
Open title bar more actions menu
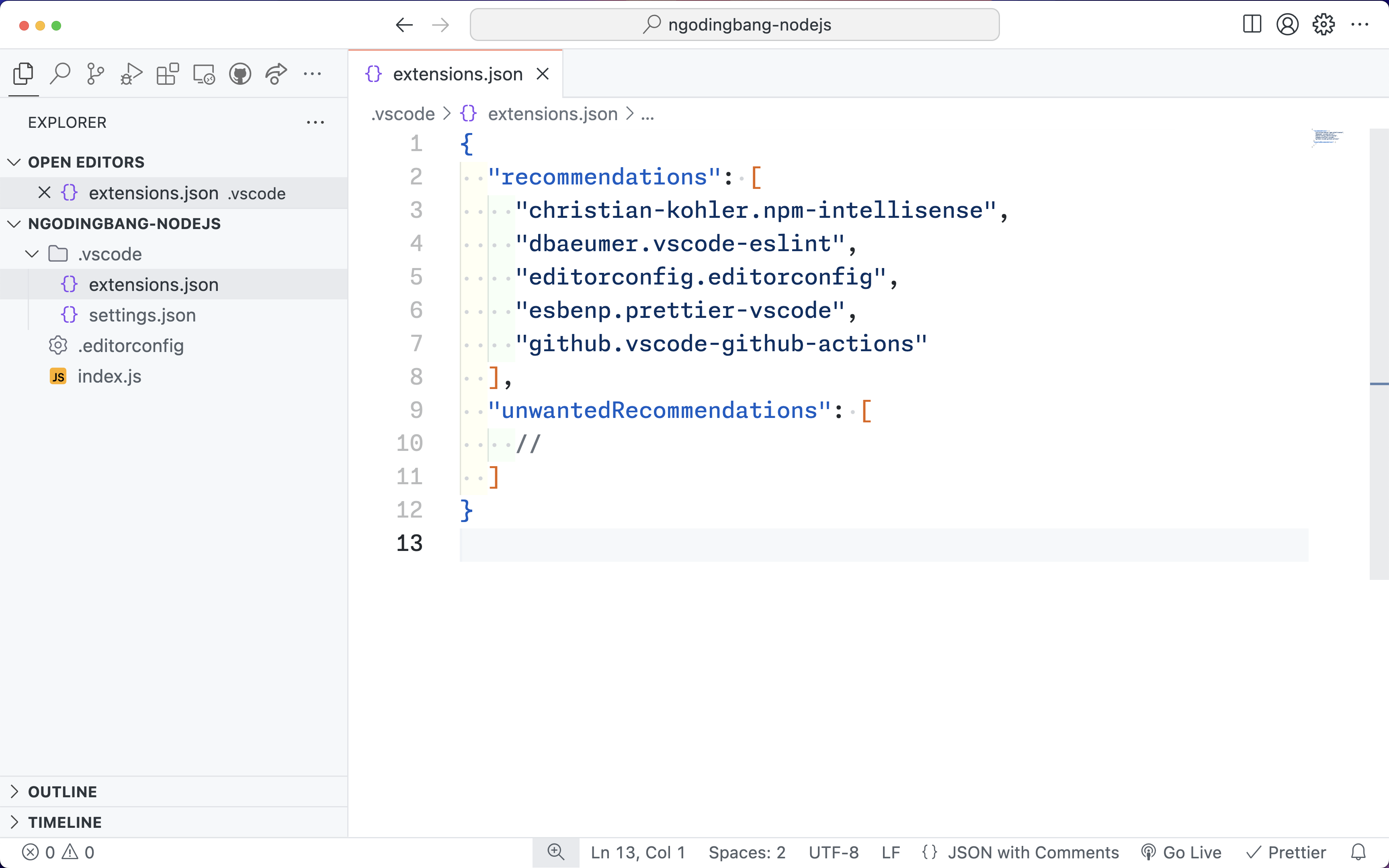point(1360,25)
